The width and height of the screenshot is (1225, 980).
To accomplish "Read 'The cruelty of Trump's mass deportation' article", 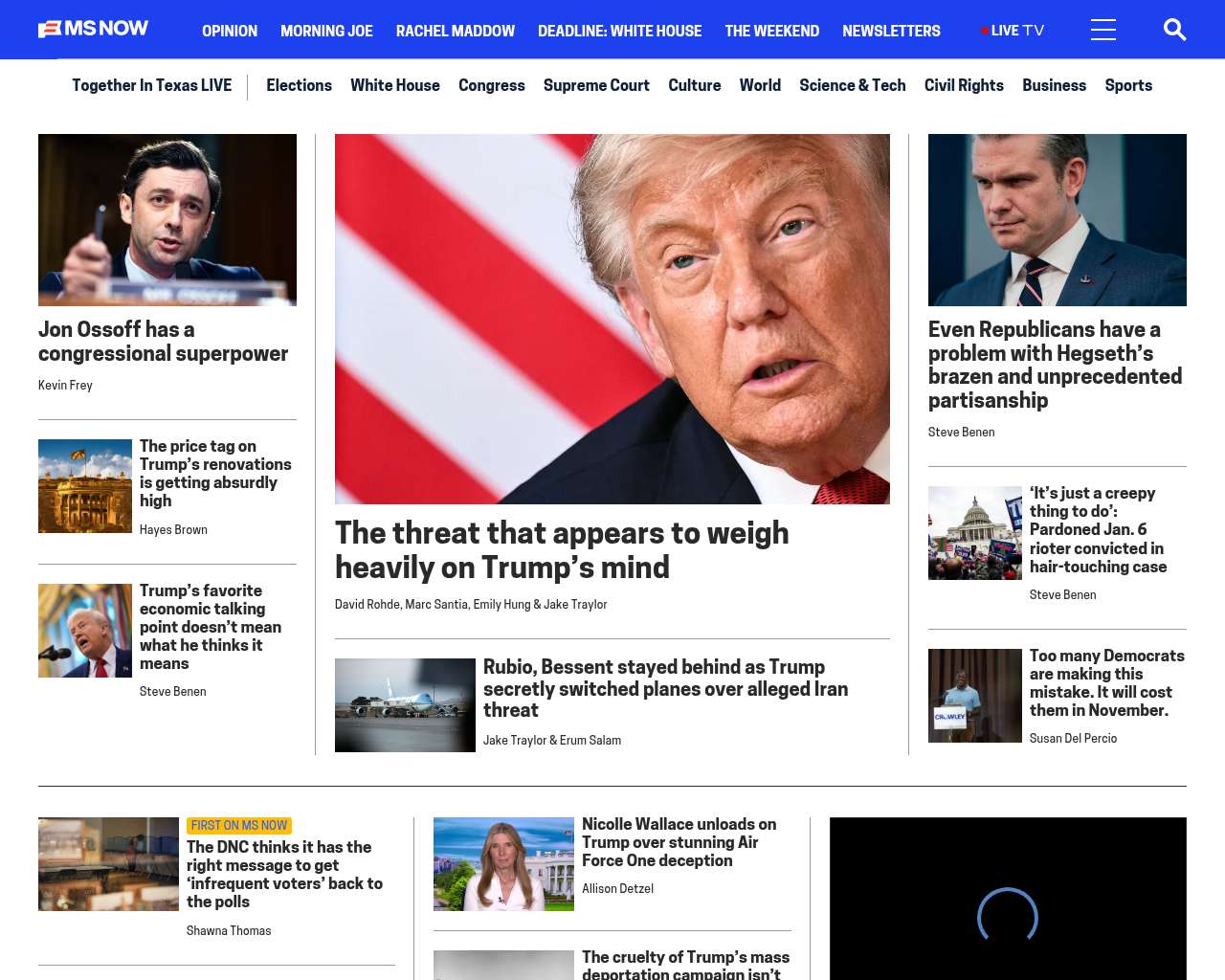I will point(685,965).
